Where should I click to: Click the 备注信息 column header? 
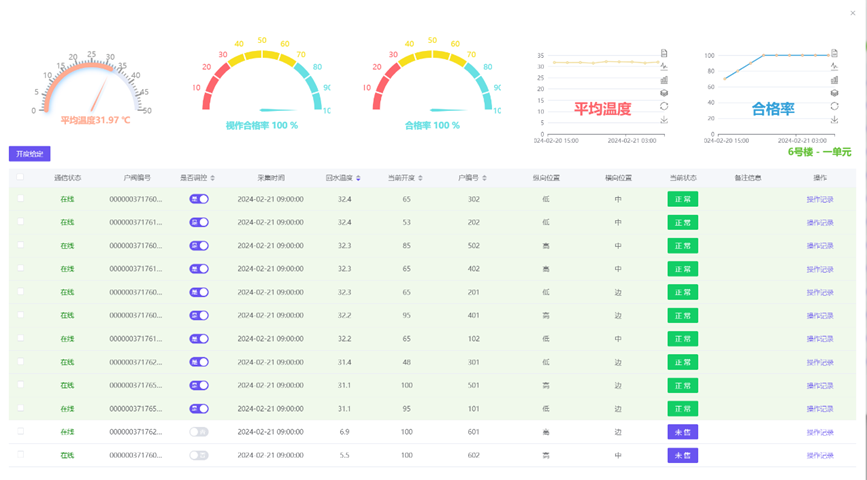(748, 178)
